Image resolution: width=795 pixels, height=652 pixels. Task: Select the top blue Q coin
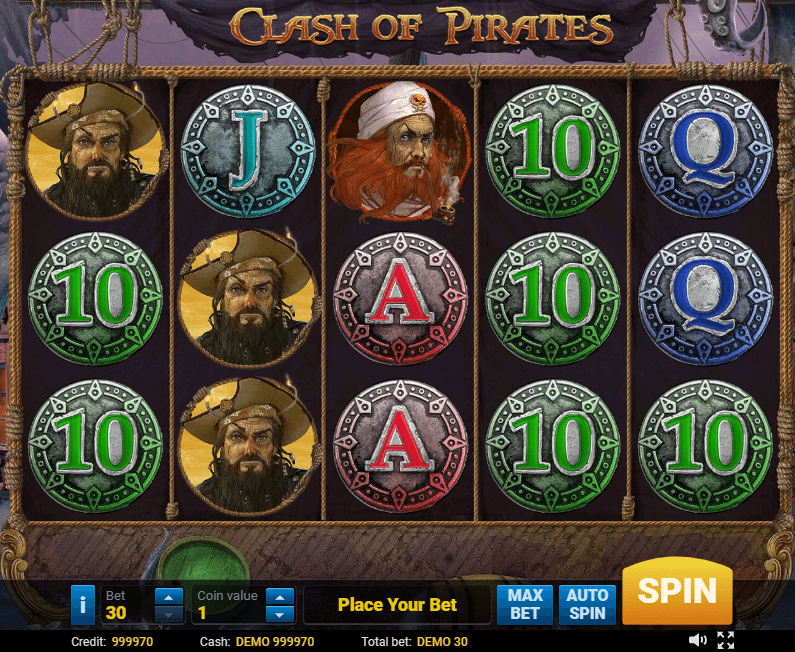click(705, 152)
